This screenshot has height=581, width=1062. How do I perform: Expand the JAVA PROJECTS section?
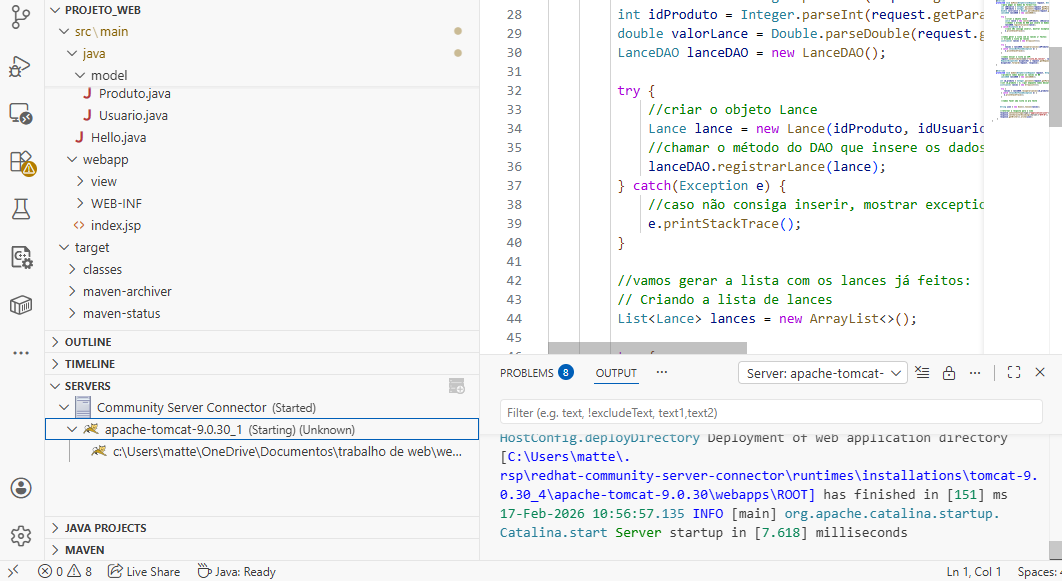click(105, 528)
